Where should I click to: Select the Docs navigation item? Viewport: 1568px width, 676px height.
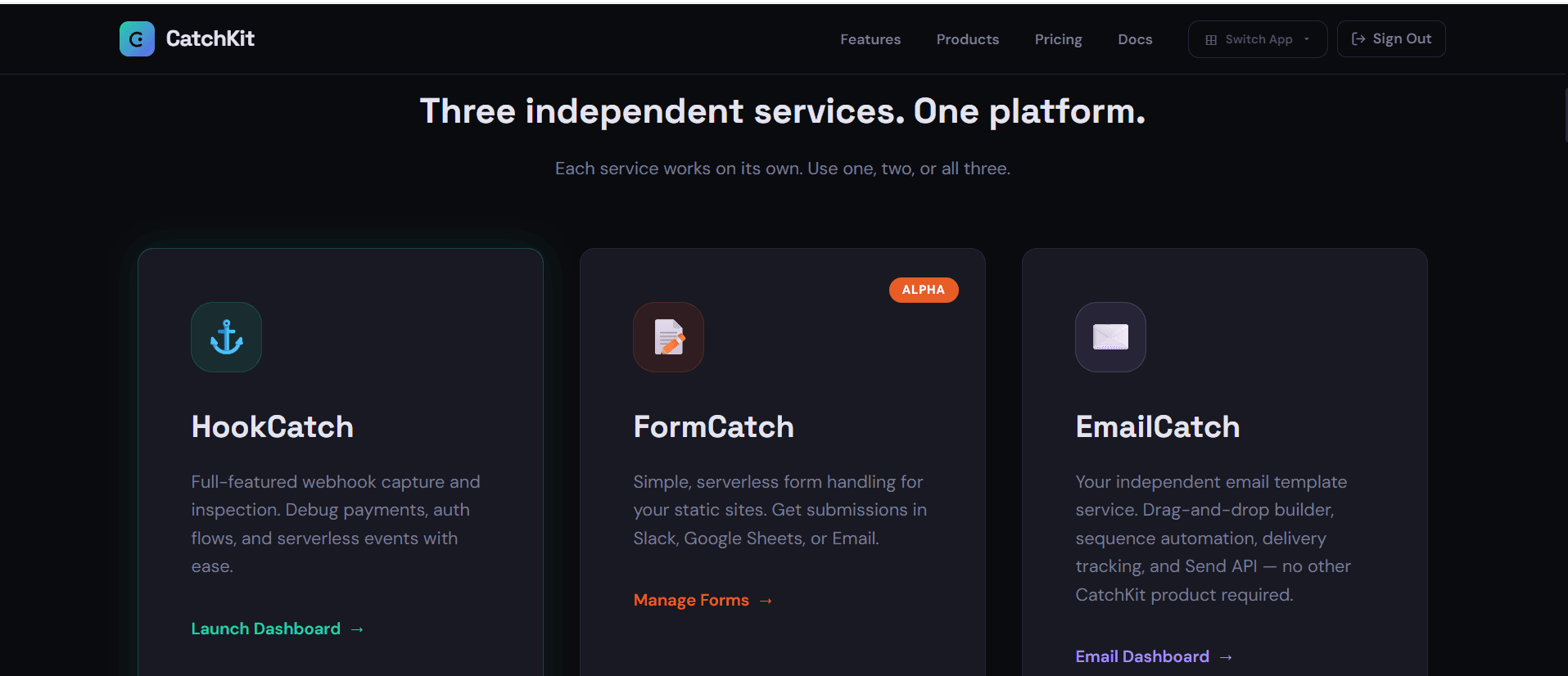tap(1135, 38)
